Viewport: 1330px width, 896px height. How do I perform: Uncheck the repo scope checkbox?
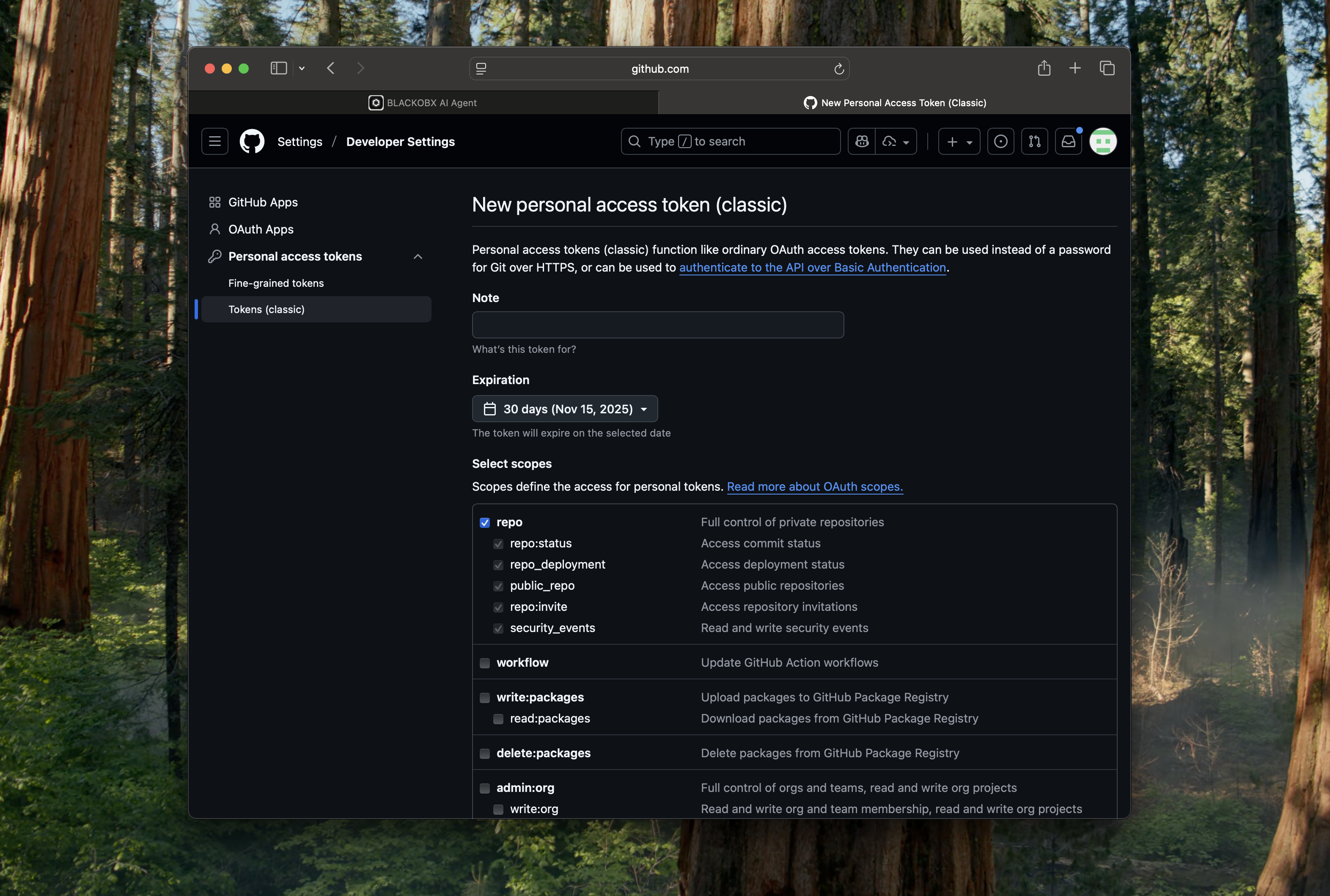click(x=485, y=522)
